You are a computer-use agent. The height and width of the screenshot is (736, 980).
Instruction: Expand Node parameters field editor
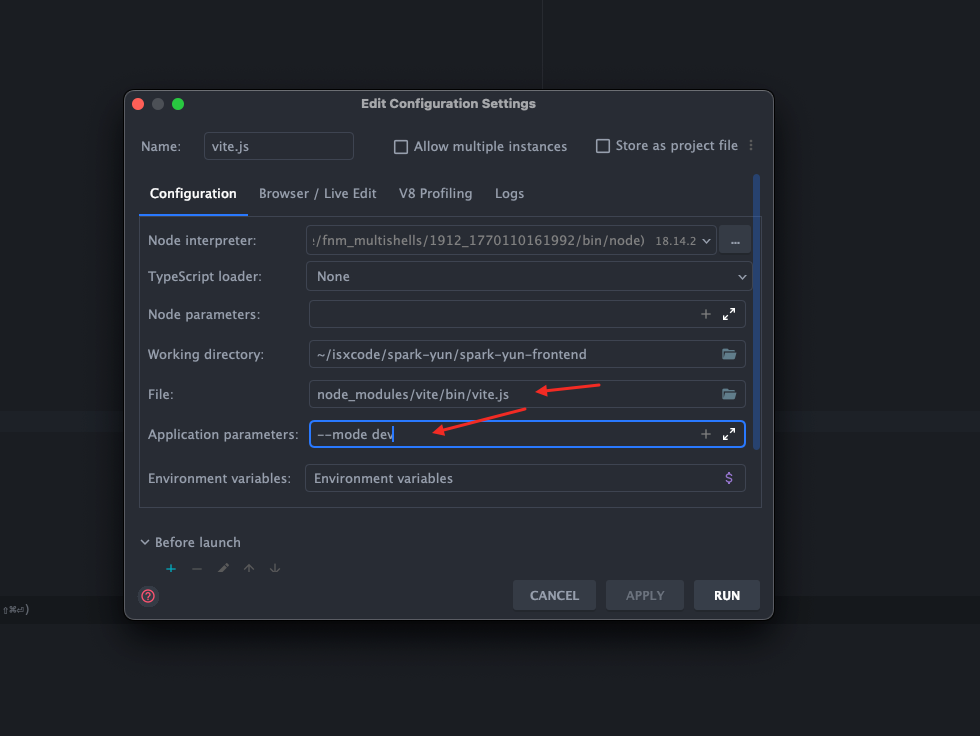729,314
